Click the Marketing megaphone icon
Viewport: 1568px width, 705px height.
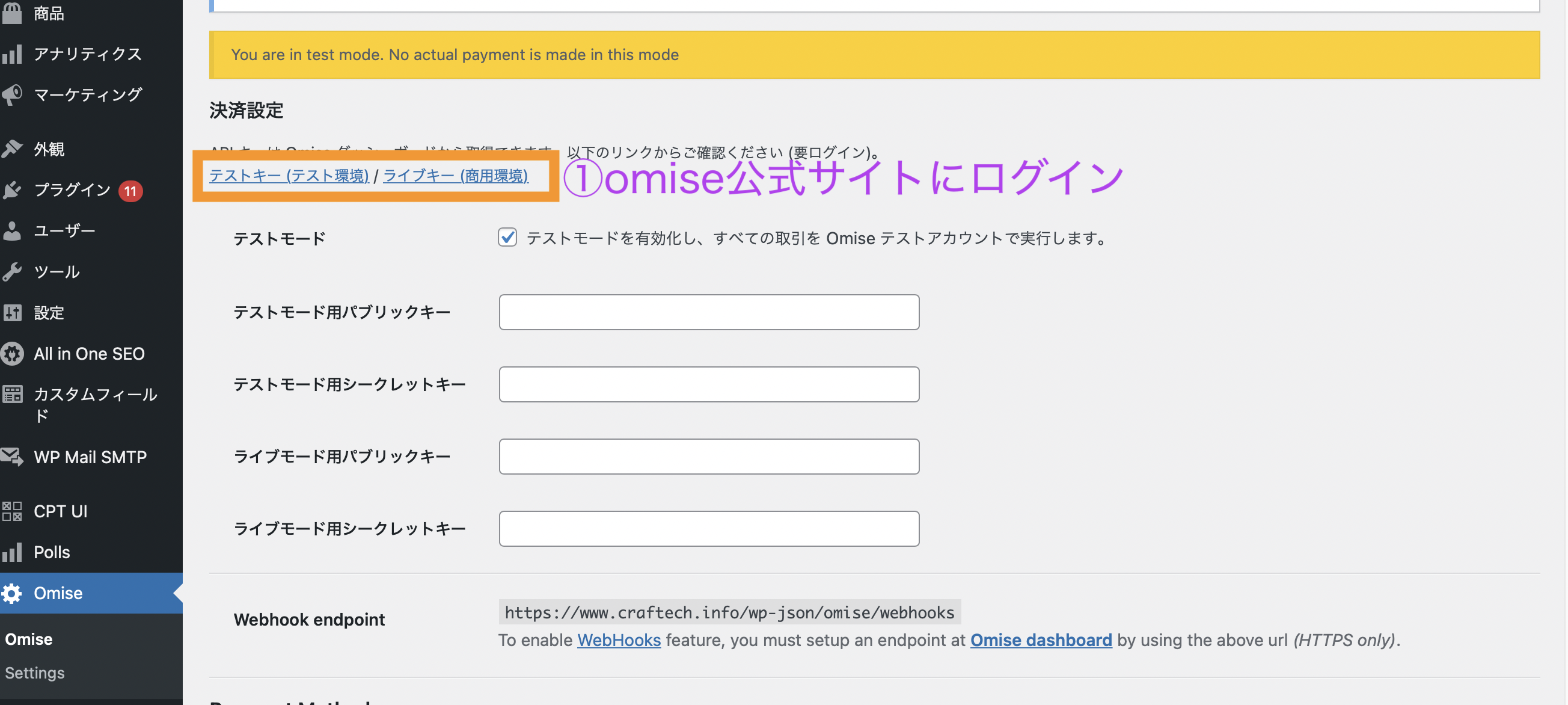(12, 94)
